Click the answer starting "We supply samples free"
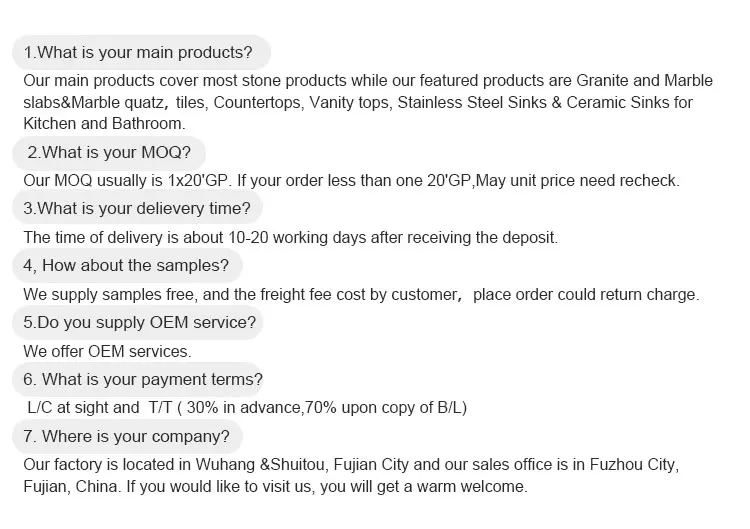750x529 pixels. [x=361, y=294]
